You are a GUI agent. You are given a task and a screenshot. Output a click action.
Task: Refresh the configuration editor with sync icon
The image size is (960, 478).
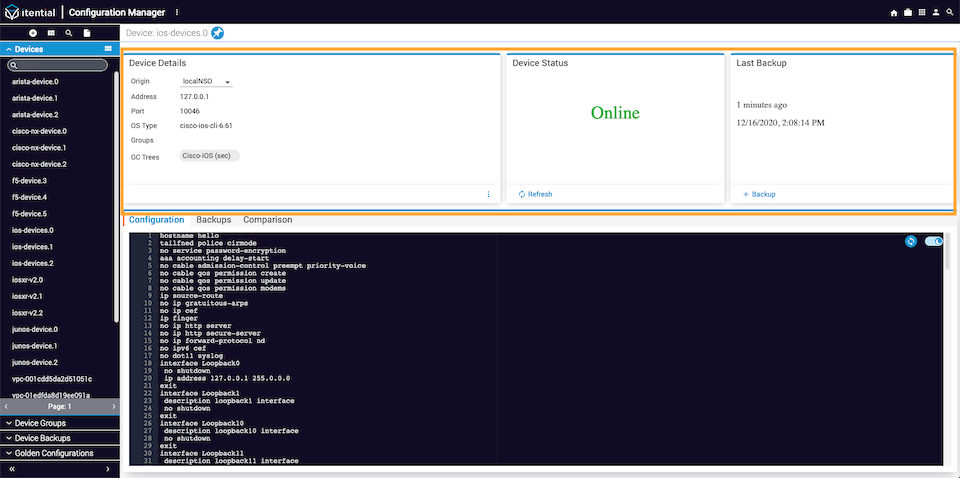click(910, 242)
